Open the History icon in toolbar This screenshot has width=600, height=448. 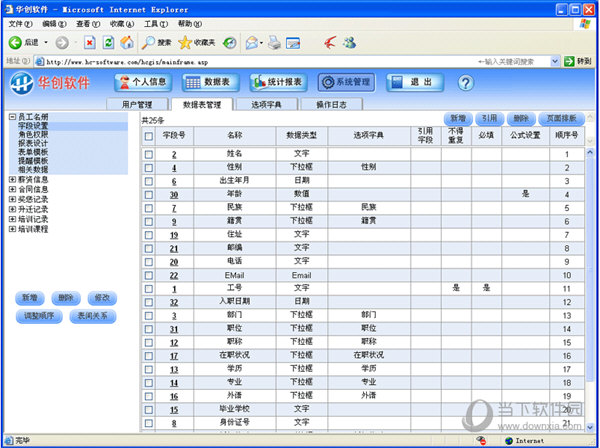pos(230,42)
